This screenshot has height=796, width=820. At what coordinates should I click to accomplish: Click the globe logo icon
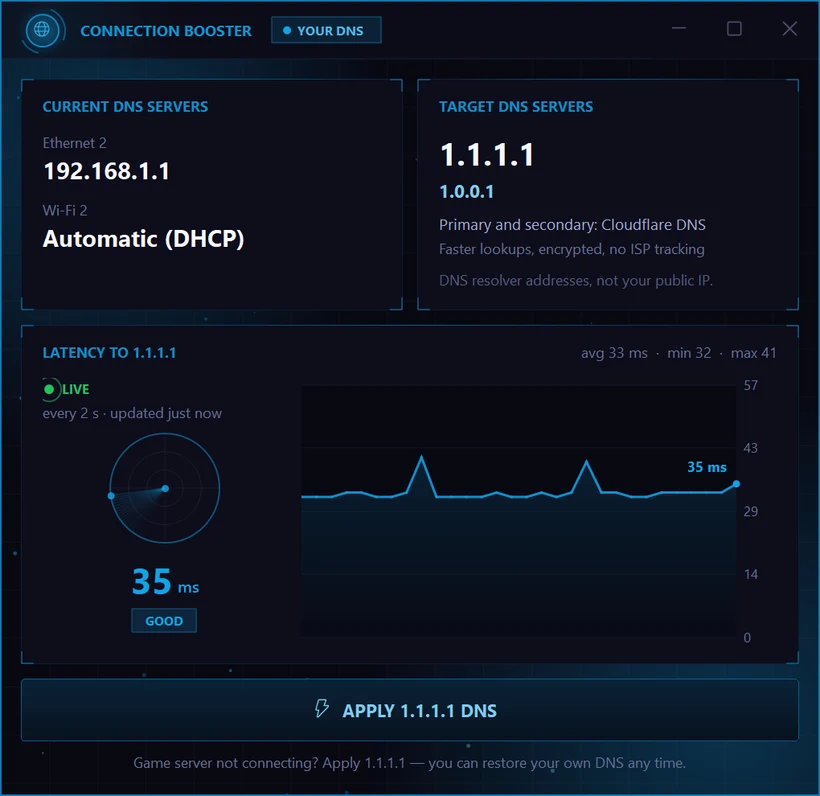[x=42, y=30]
